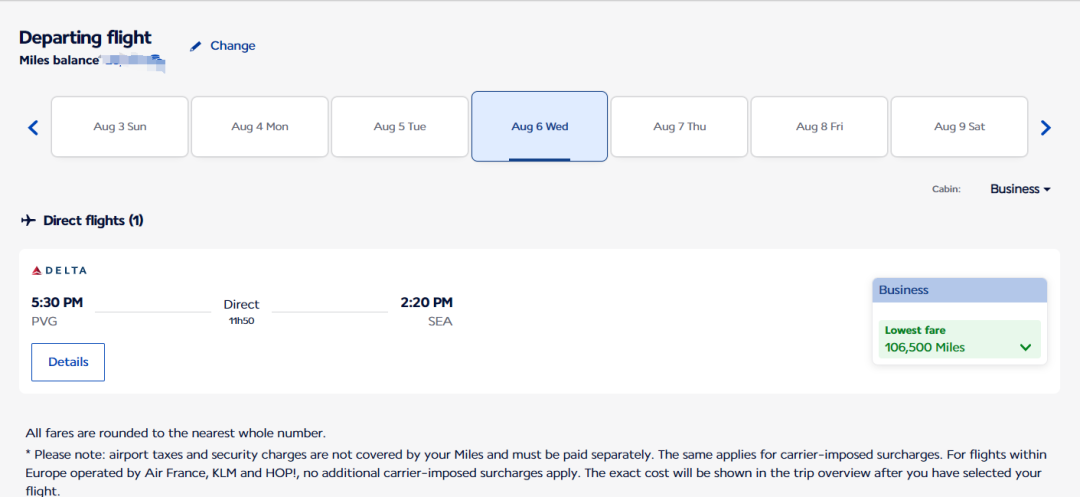The image size is (1080, 497).
Task: Go to previous dates with left arrow
Action: [x=33, y=127]
